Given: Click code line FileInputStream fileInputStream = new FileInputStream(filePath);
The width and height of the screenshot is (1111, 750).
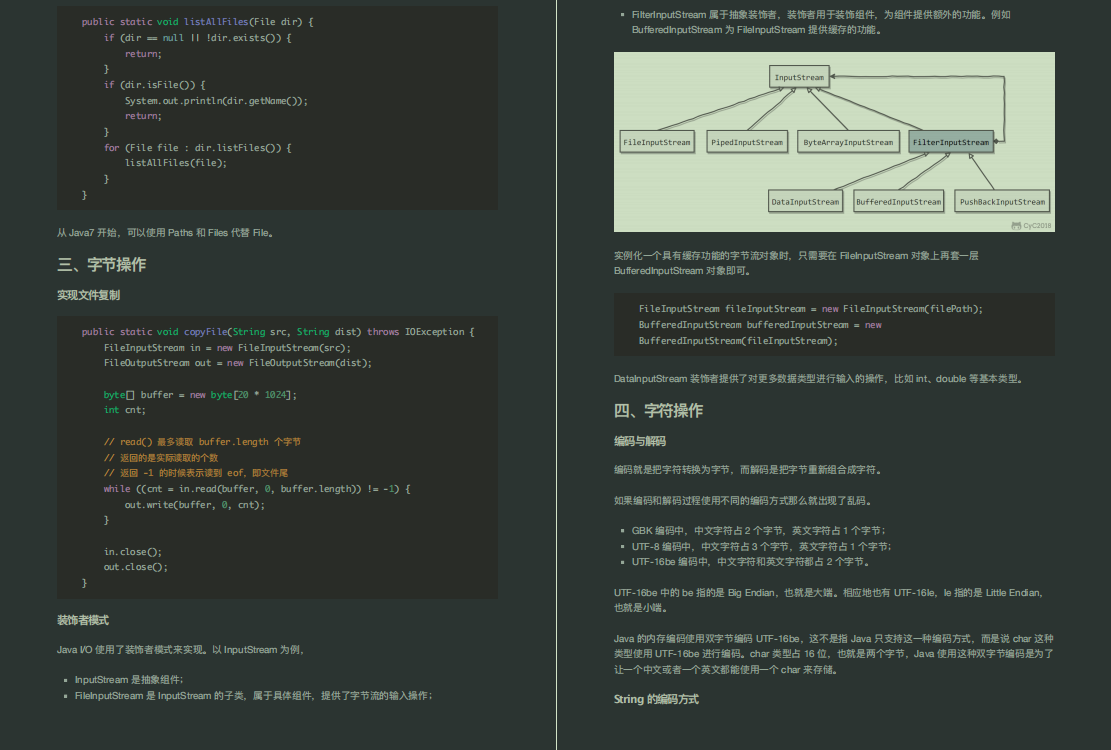Looking at the screenshot, I should point(811,309).
